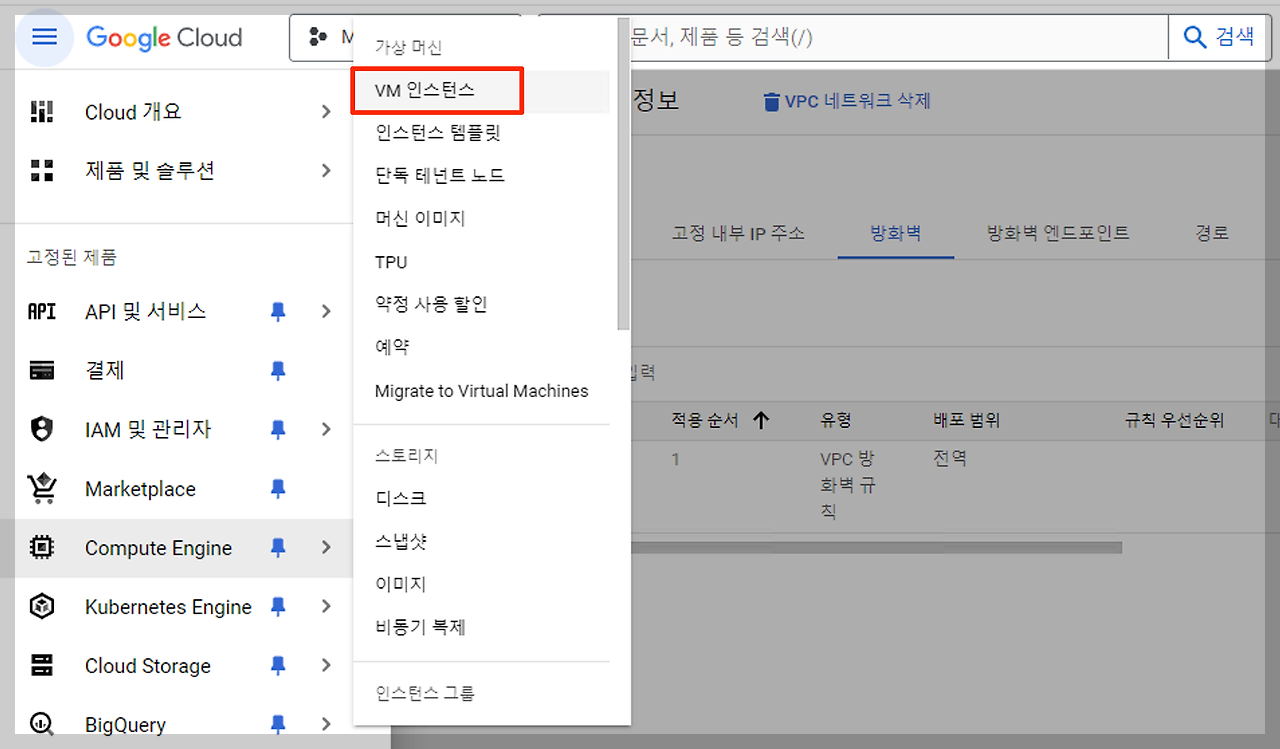Unpin BigQuery pin
This screenshot has width=1280, height=749.
point(278,724)
